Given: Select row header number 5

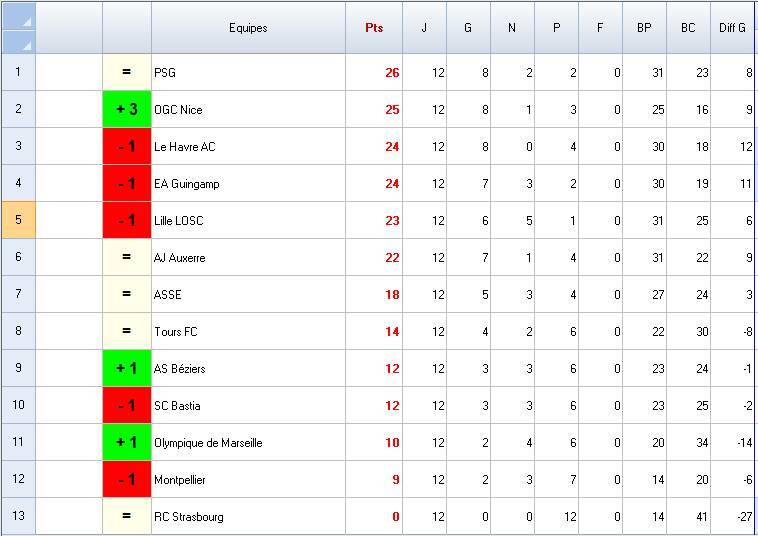Looking at the screenshot, I should click(x=18, y=221).
